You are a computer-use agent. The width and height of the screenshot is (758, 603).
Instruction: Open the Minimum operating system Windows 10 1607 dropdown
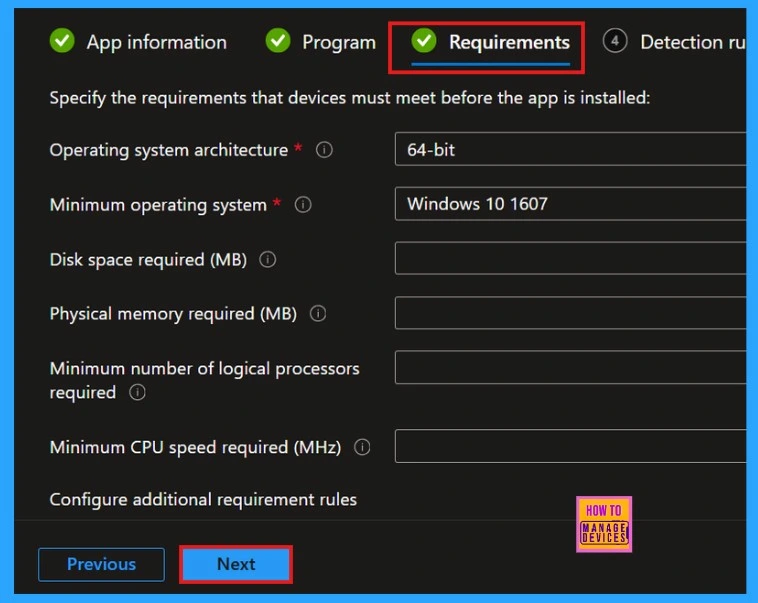(570, 204)
